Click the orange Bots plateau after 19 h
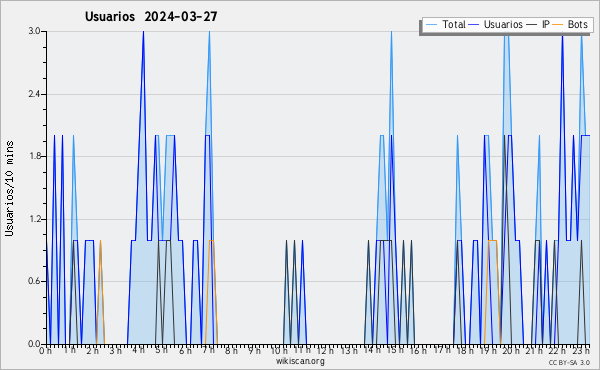Image resolution: width=600 pixels, height=370 pixels. pos(492,240)
